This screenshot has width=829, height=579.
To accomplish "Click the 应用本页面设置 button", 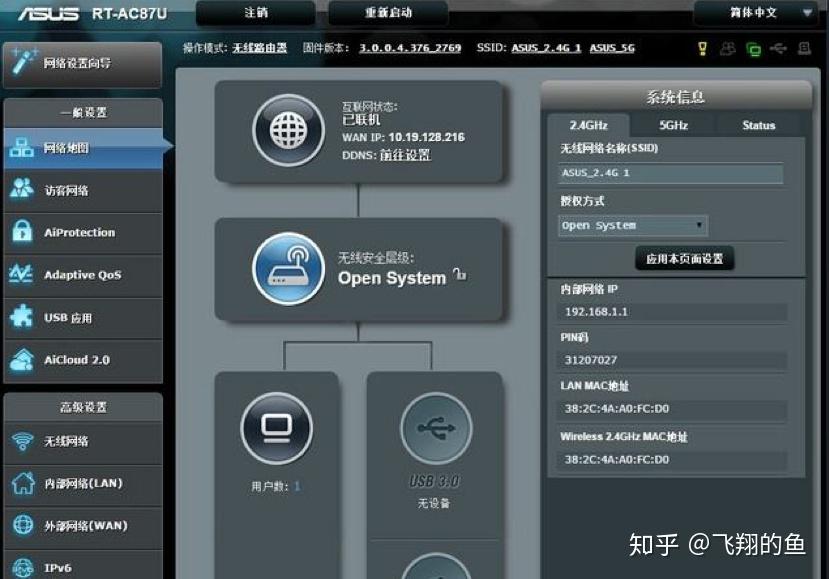I will [685, 259].
